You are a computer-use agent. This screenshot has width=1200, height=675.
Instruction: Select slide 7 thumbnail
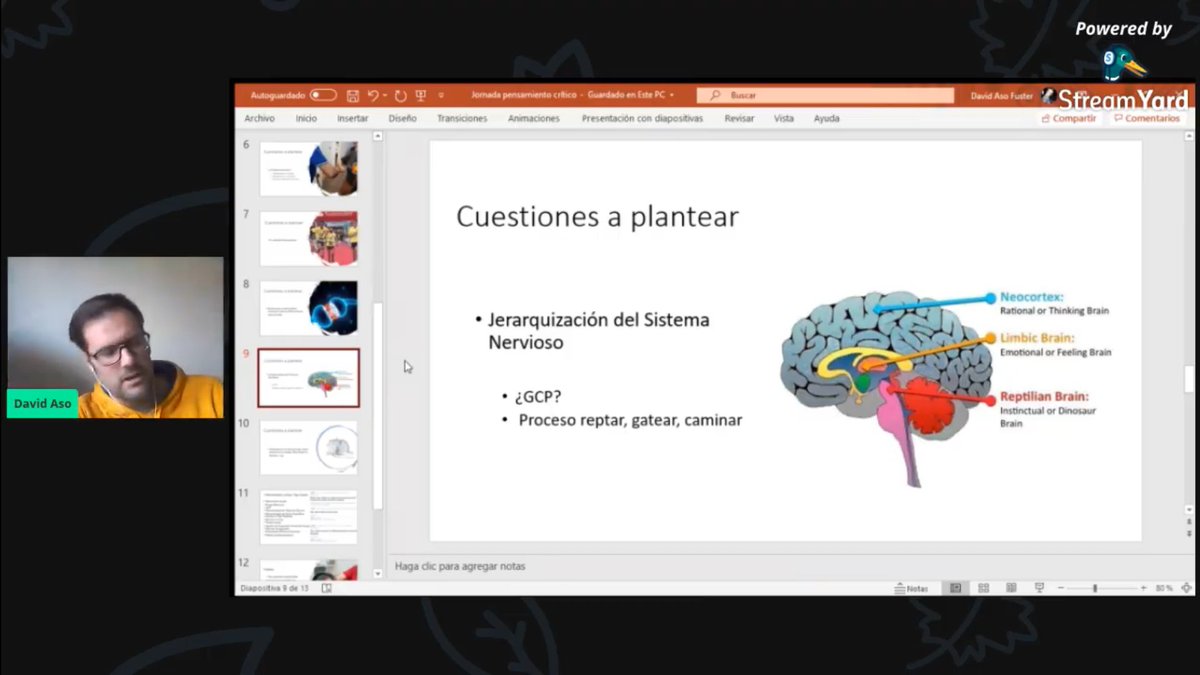point(308,238)
